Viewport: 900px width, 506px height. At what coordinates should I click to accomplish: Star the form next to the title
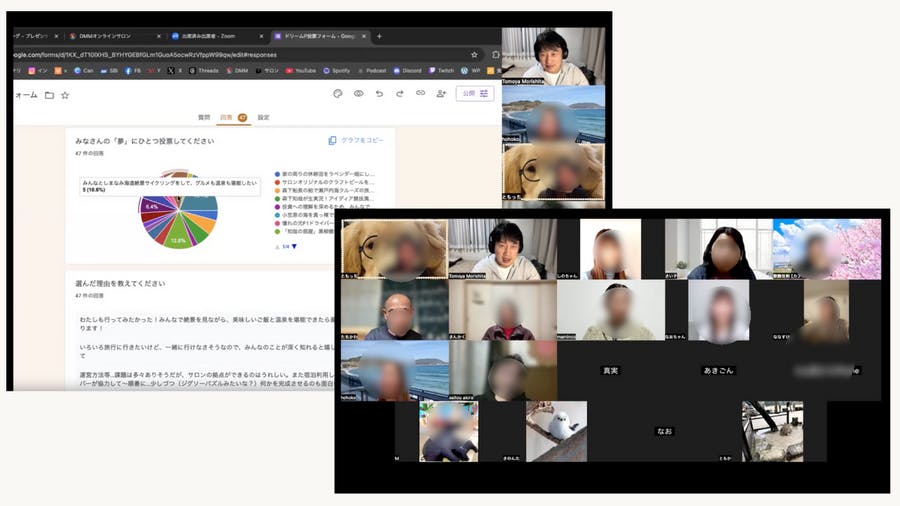point(65,95)
